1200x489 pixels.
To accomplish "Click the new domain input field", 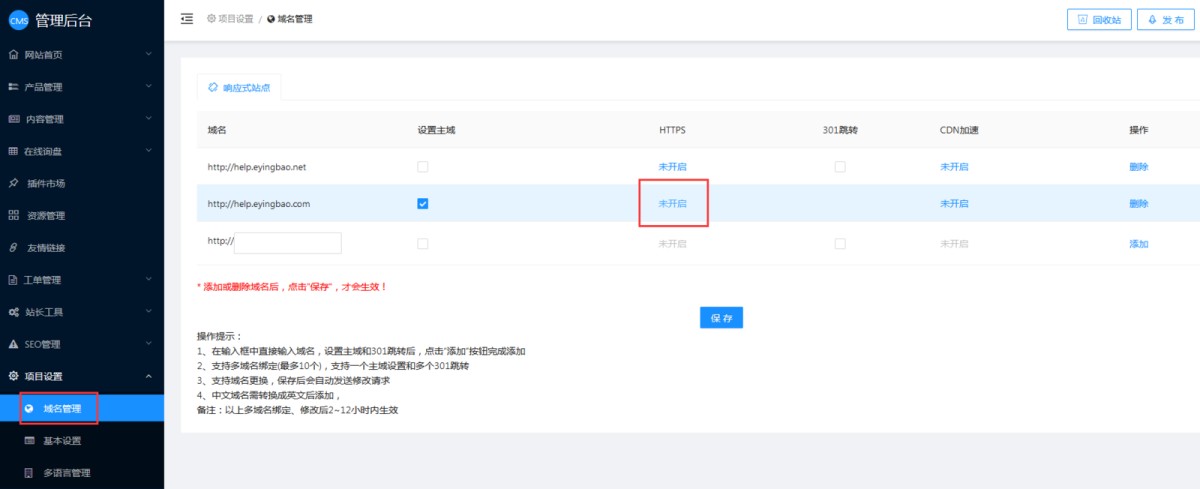I will pyautogui.click(x=288, y=243).
